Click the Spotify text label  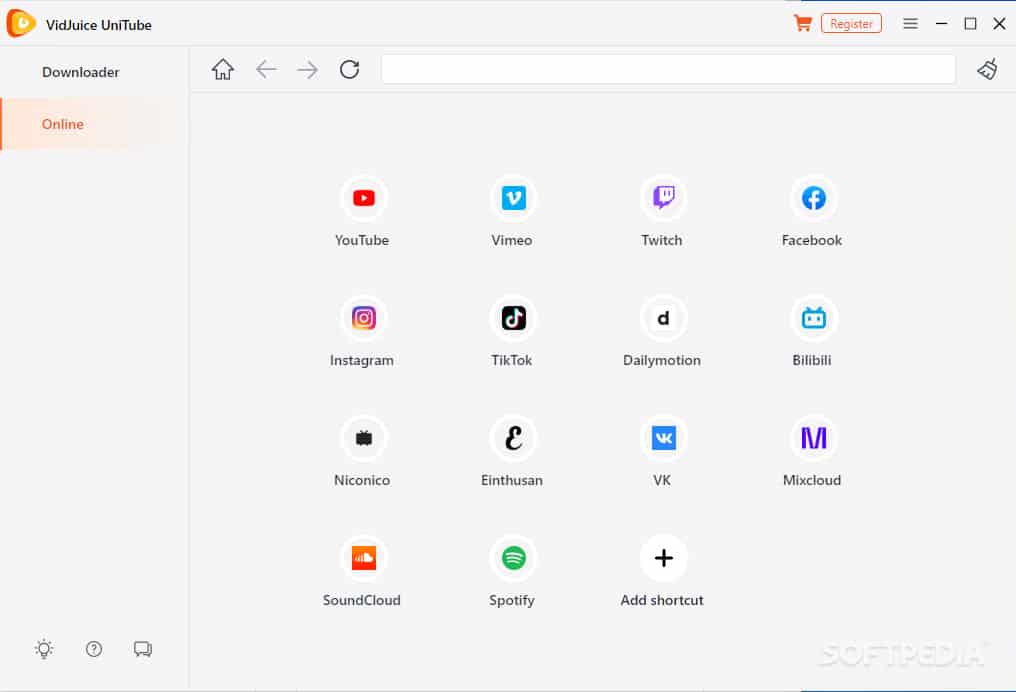512,601
